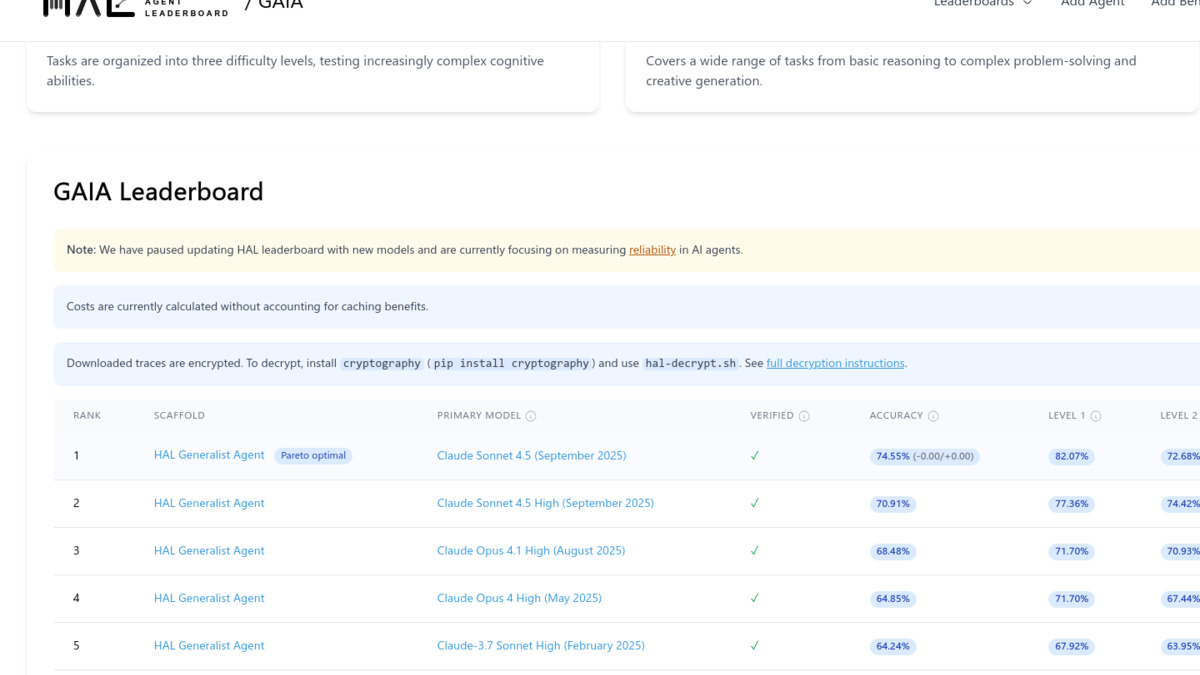Click the info icon beside Verified
Viewport: 1200px width, 675px height.
click(804, 416)
